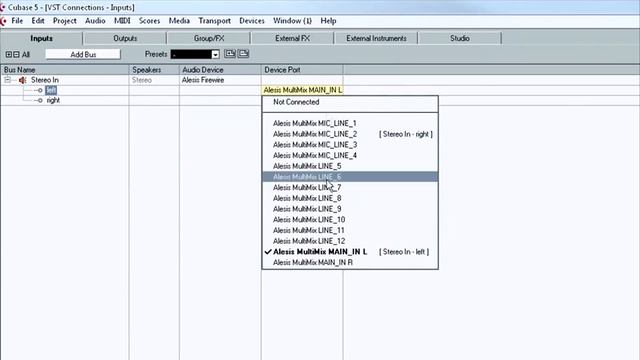Choose Alesis MultiMix LINE_11
The width and height of the screenshot is (640, 360).
(x=350, y=230)
